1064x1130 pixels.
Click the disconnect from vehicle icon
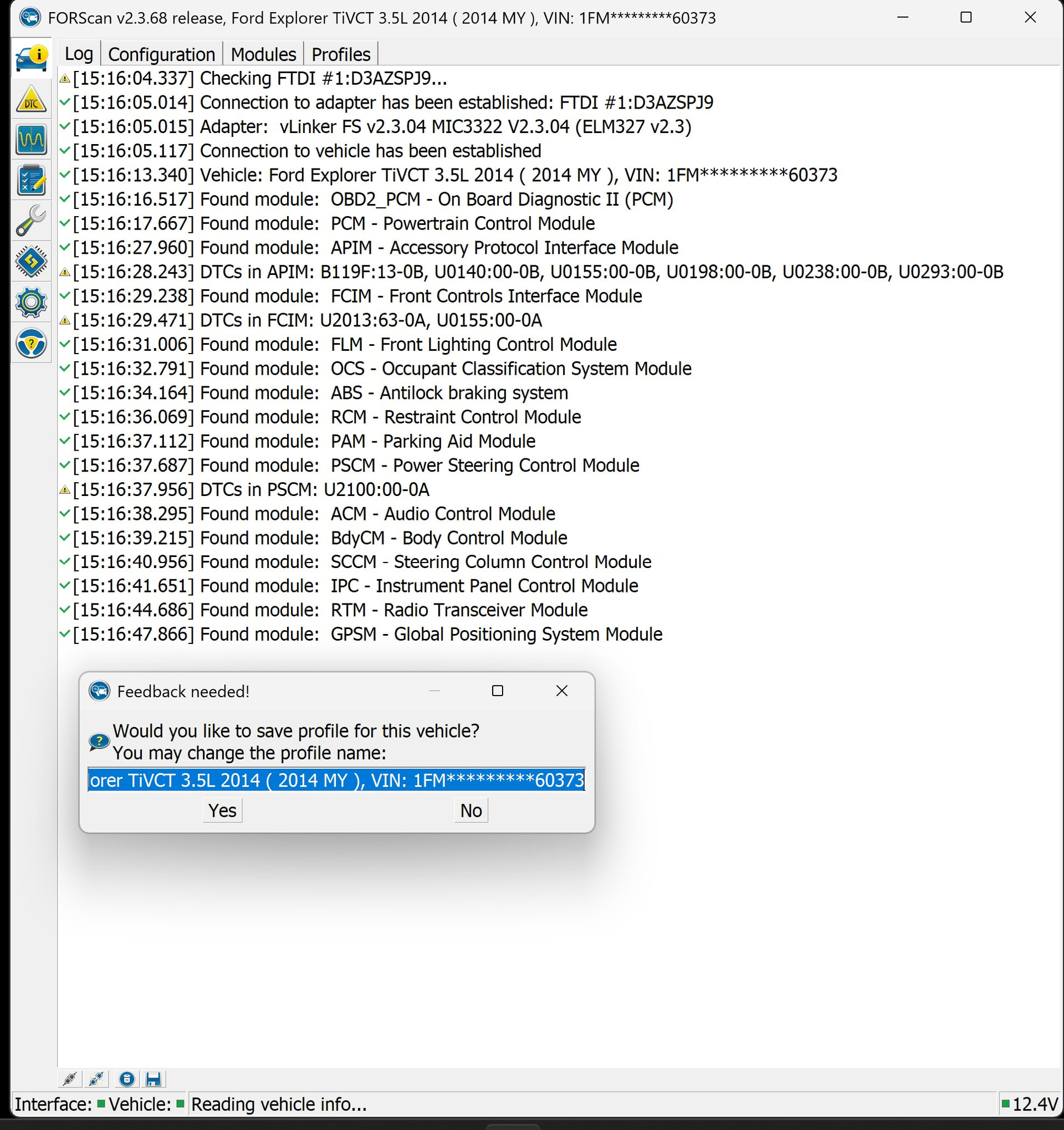96,1078
